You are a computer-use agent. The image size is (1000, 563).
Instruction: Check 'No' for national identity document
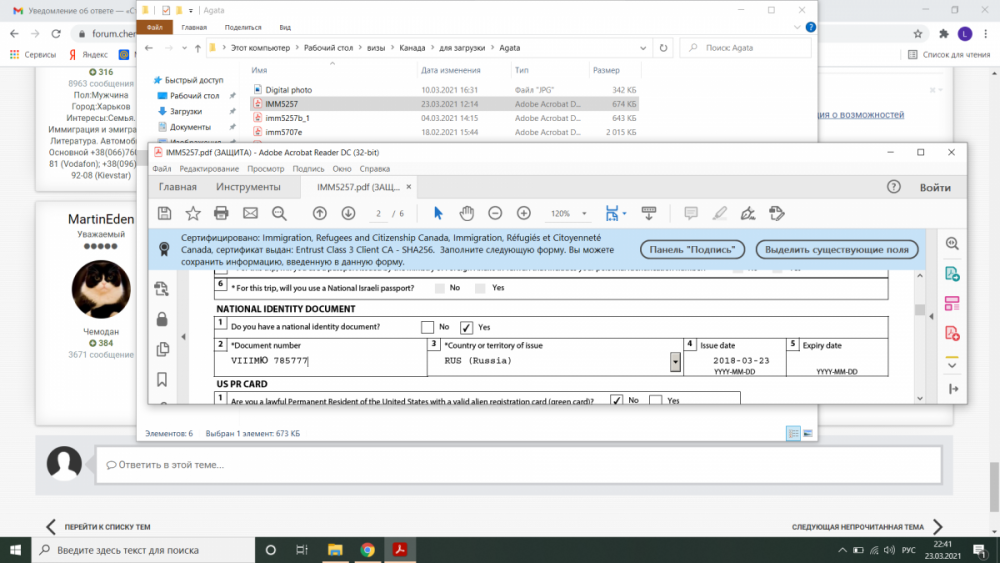pos(428,327)
